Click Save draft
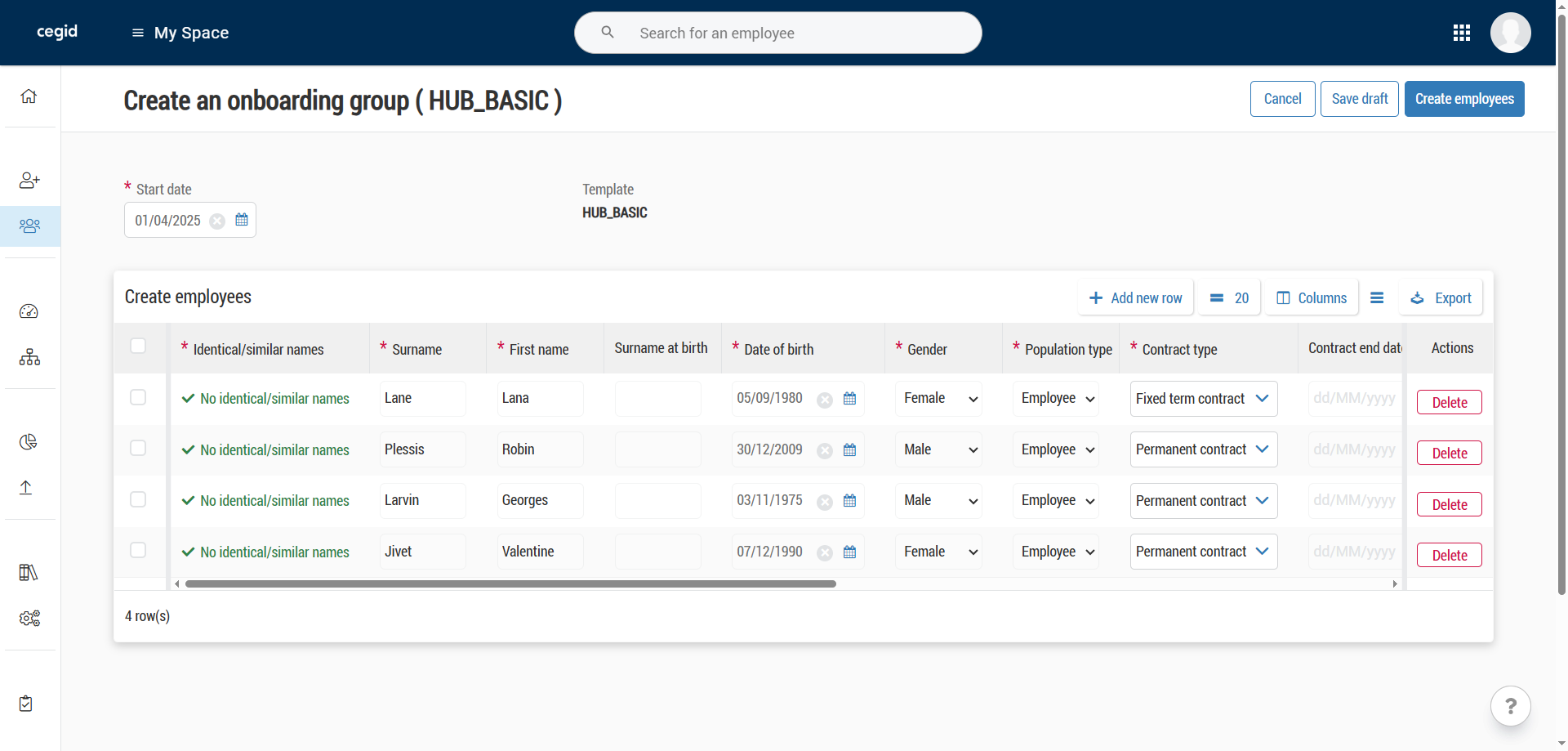The height and width of the screenshot is (751, 1568). (x=1360, y=99)
